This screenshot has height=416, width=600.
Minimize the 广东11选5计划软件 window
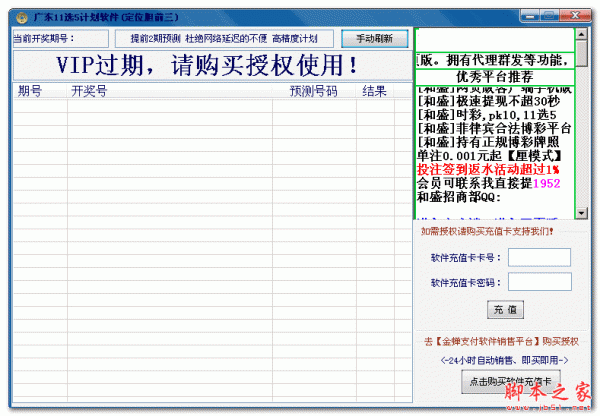tap(530, 16)
